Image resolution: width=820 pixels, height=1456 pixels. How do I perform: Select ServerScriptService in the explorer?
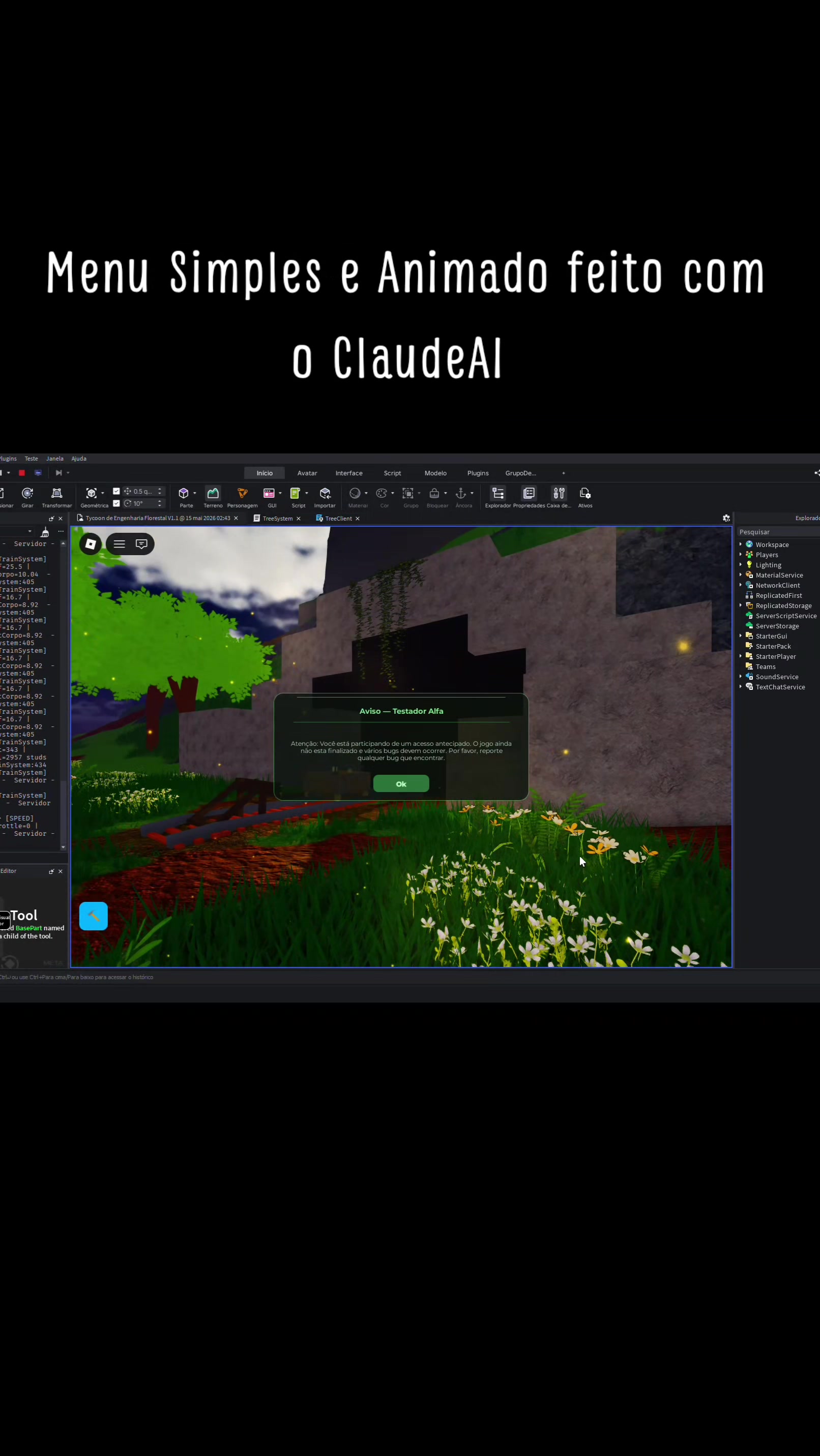[x=781, y=616]
